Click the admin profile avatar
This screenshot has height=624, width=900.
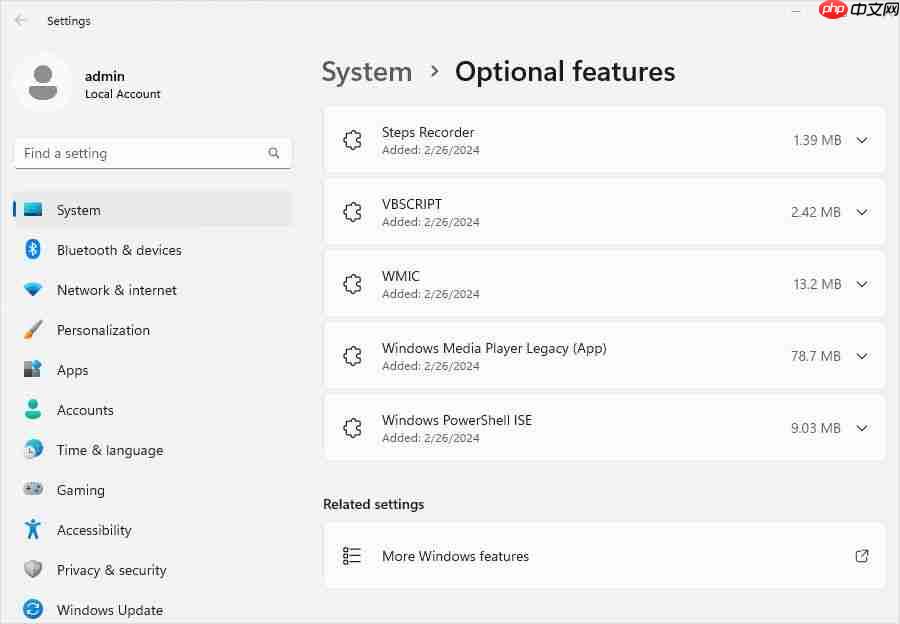click(x=43, y=83)
